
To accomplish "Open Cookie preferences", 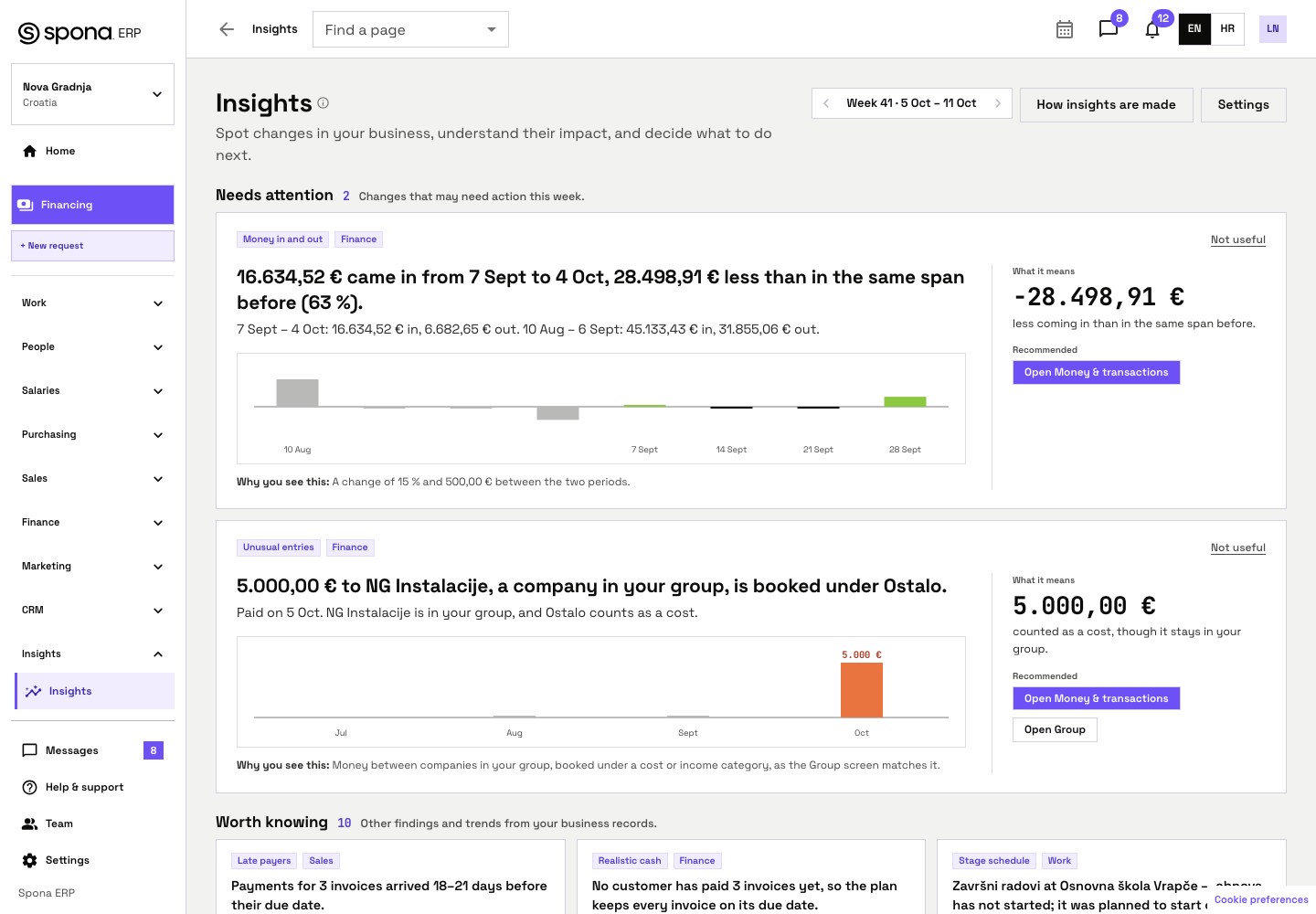I will [x=1261, y=899].
